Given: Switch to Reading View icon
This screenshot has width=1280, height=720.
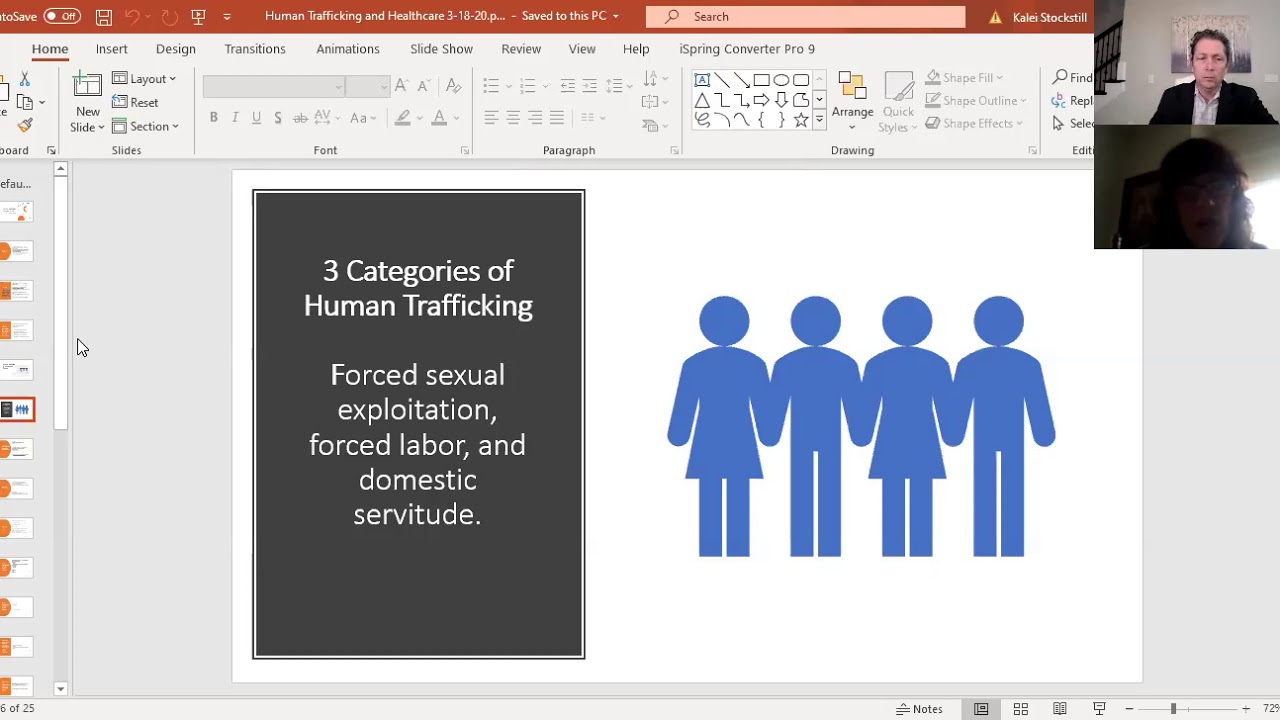Looking at the screenshot, I should tap(1060, 709).
